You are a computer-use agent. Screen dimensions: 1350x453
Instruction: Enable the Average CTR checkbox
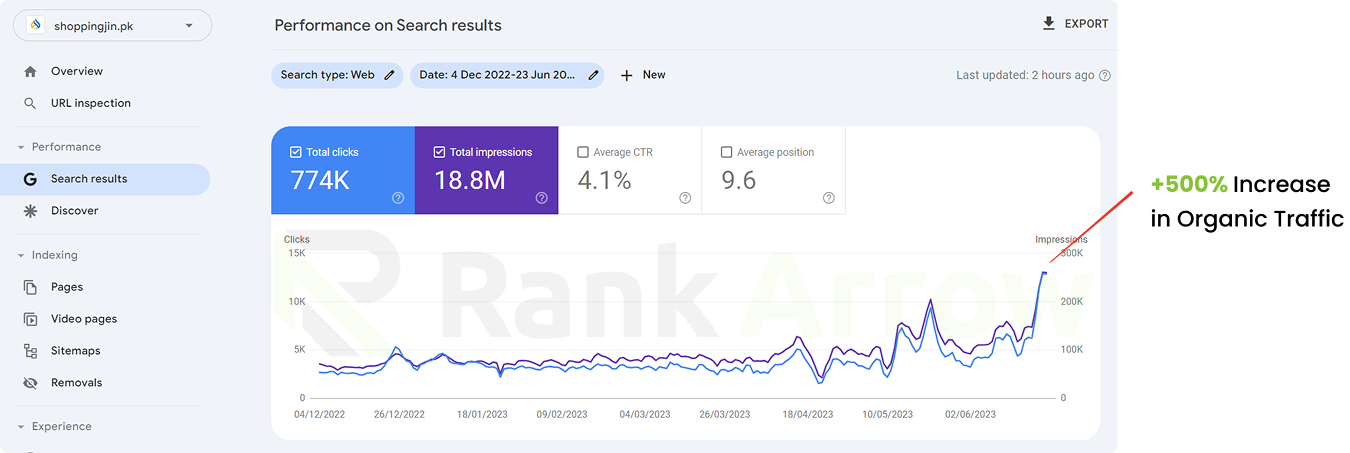(583, 152)
